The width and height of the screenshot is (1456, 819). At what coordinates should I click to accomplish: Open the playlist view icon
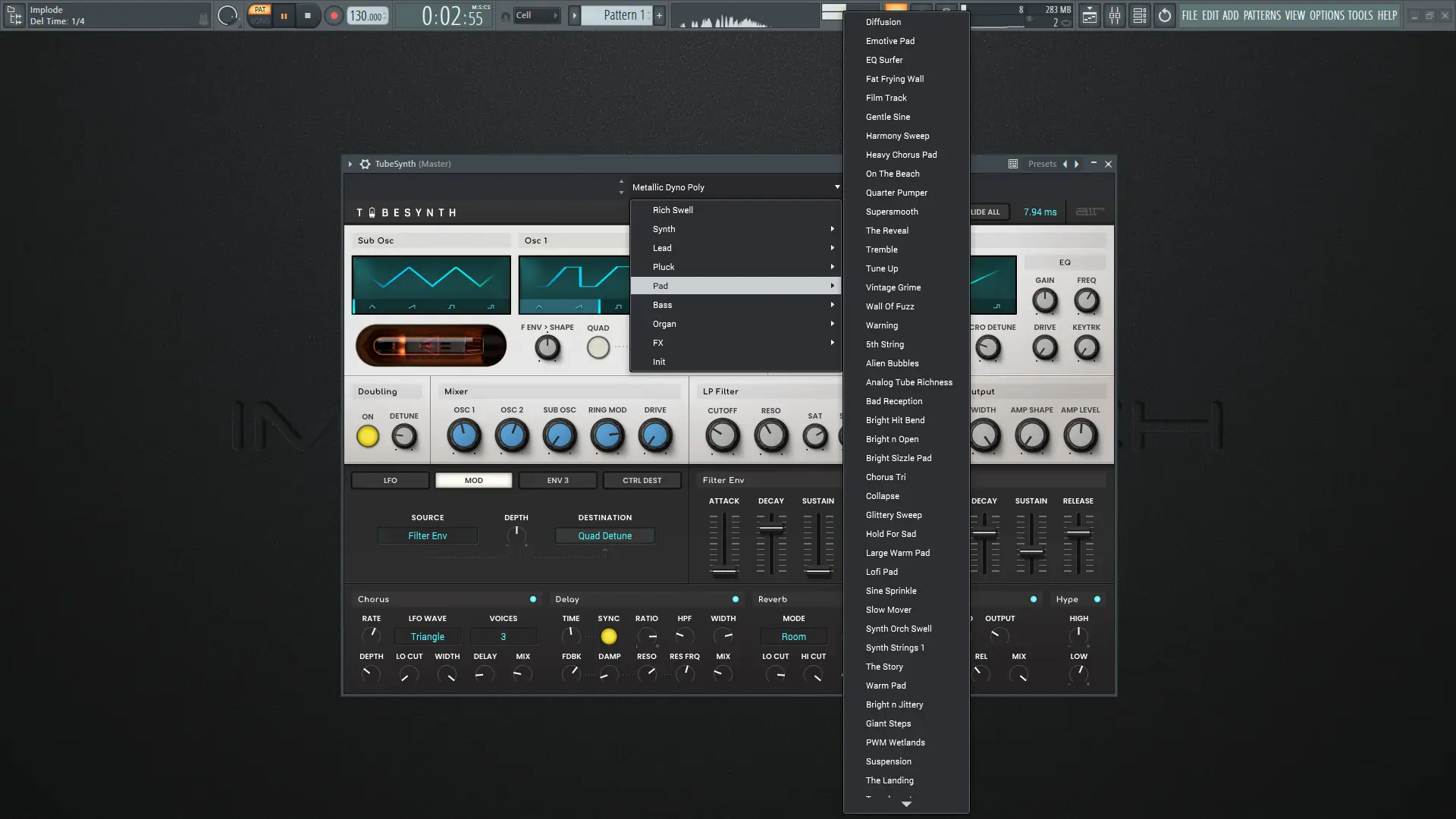(1089, 15)
